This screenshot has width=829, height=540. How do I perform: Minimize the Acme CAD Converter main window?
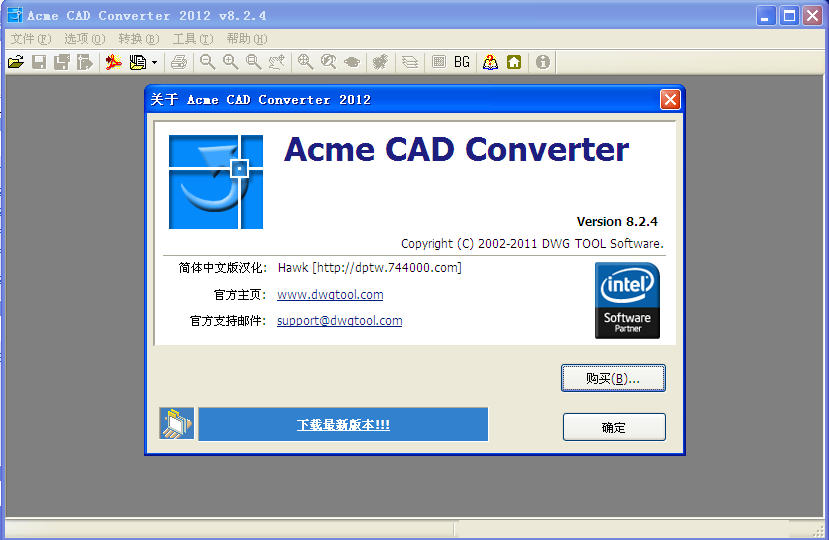pos(765,15)
